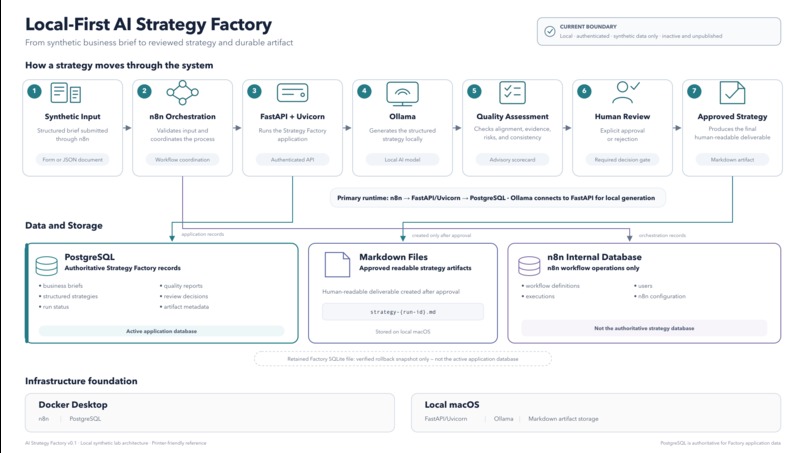Screen dimensions: 806x453
Task: Click the PostgreSQL database cylinder icon
Action: [x=46, y=266]
